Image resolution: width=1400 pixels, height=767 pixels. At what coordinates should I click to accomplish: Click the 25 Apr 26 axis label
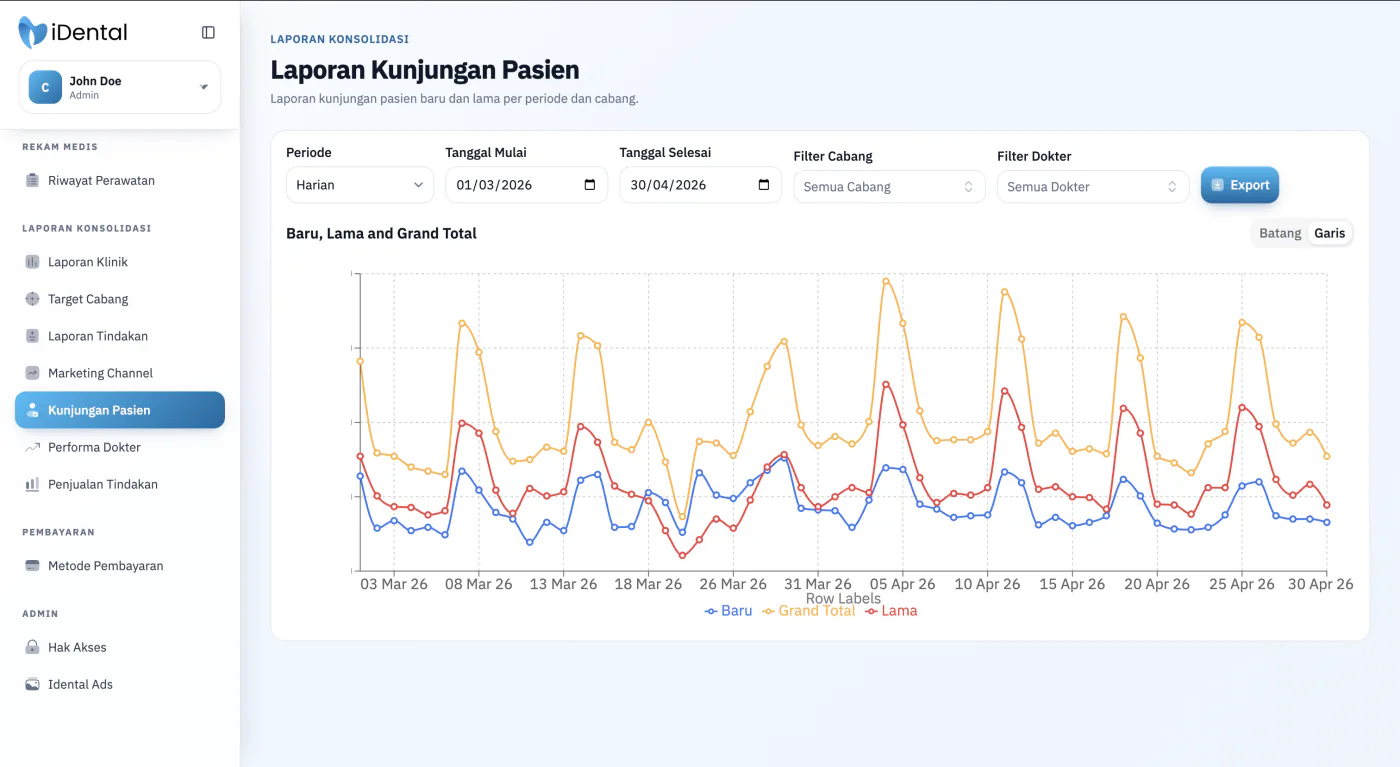pos(1242,584)
